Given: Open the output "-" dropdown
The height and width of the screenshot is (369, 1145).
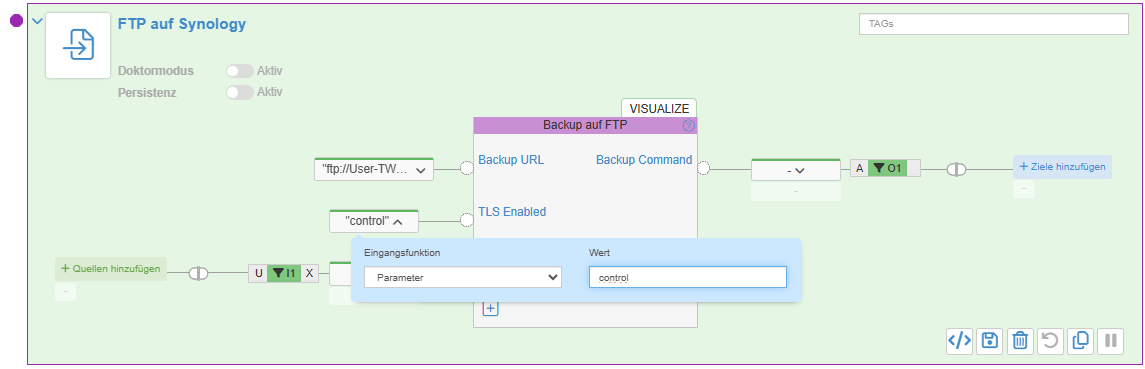Looking at the screenshot, I should (x=795, y=170).
